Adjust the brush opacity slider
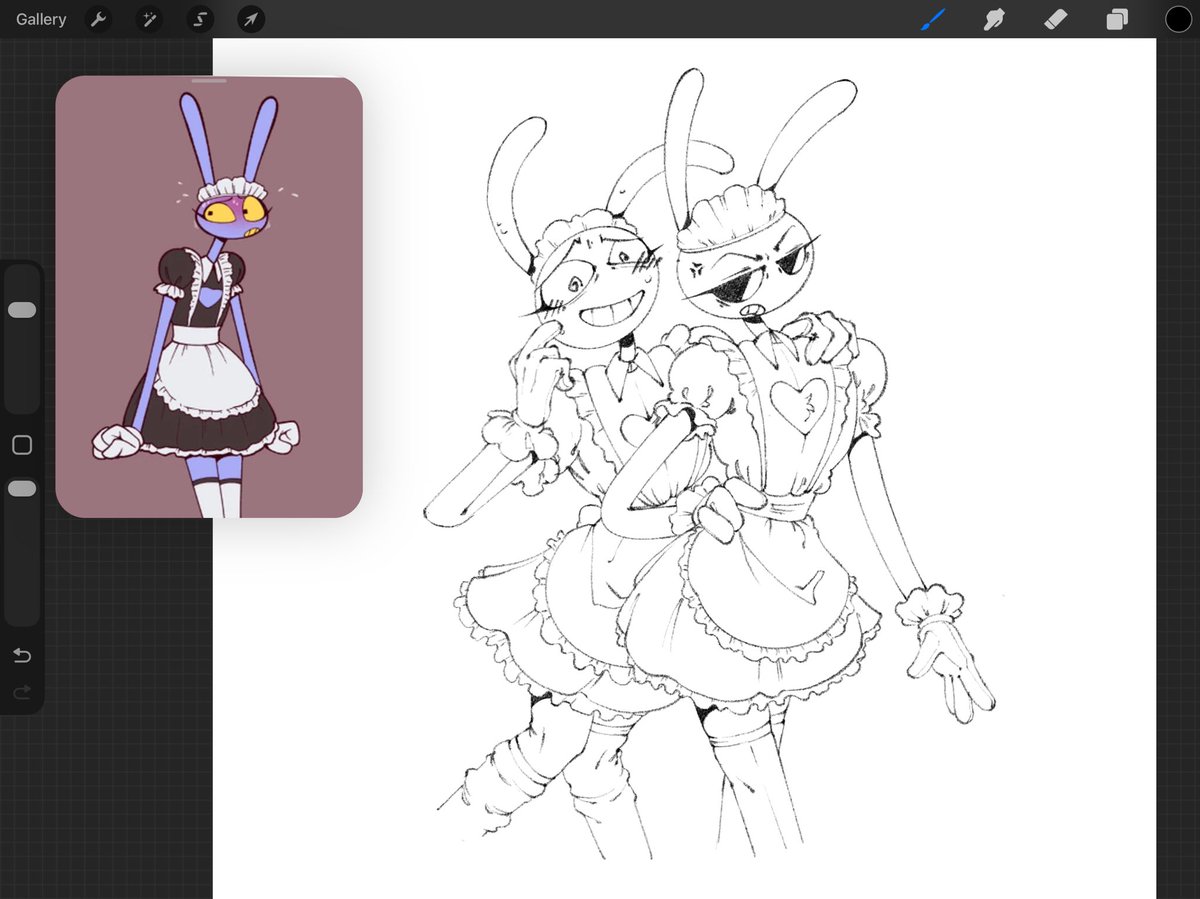Screen dimensions: 1200x899 pyautogui.click(x=22, y=488)
